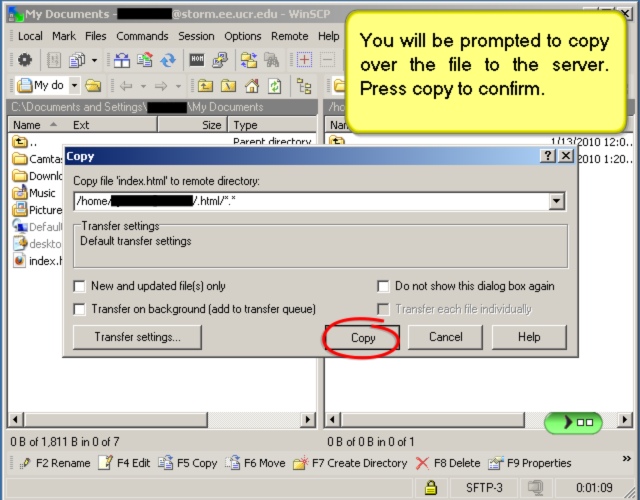Go to home directory icon in local panel

pos(251,86)
